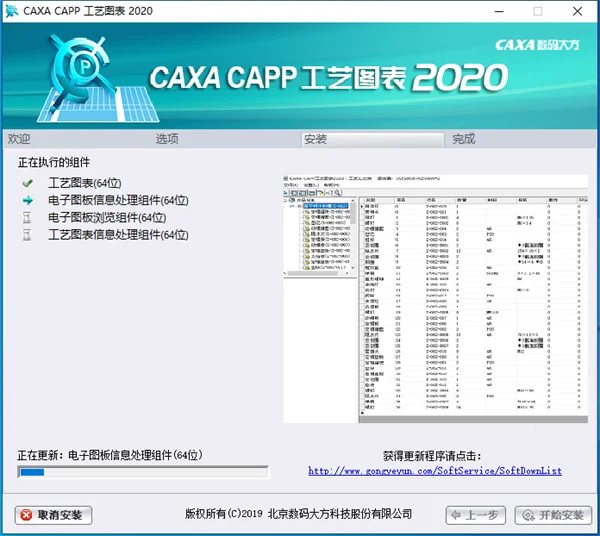
Task: Click the hourglass icon beside 电子图板浏览组件(64位)
Action: point(27,218)
